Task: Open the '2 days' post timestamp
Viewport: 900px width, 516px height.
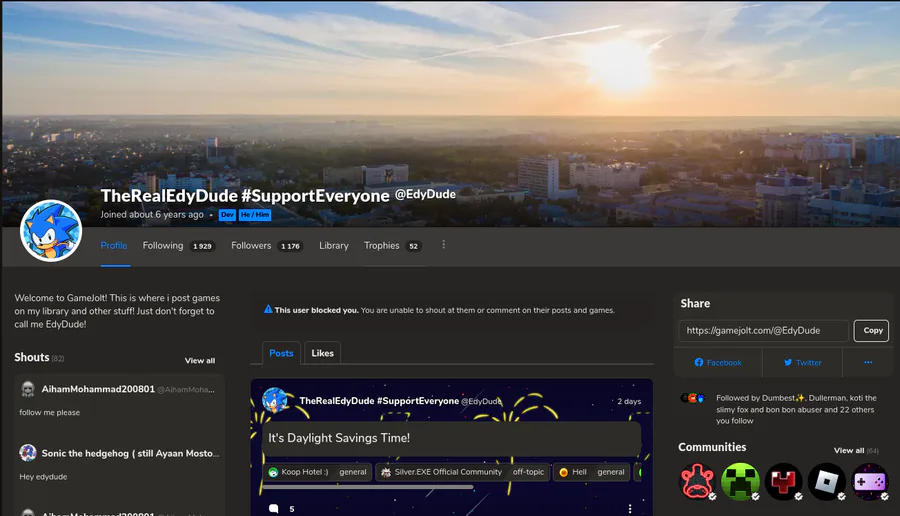Action: coord(629,401)
